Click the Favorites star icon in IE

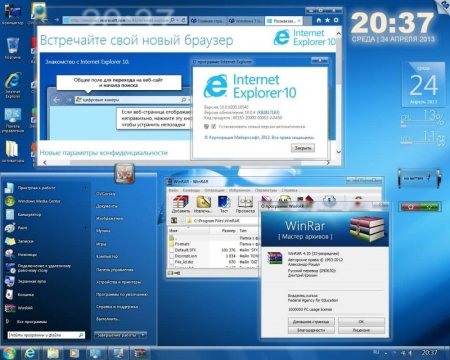pyautogui.click(x=327, y=20)
